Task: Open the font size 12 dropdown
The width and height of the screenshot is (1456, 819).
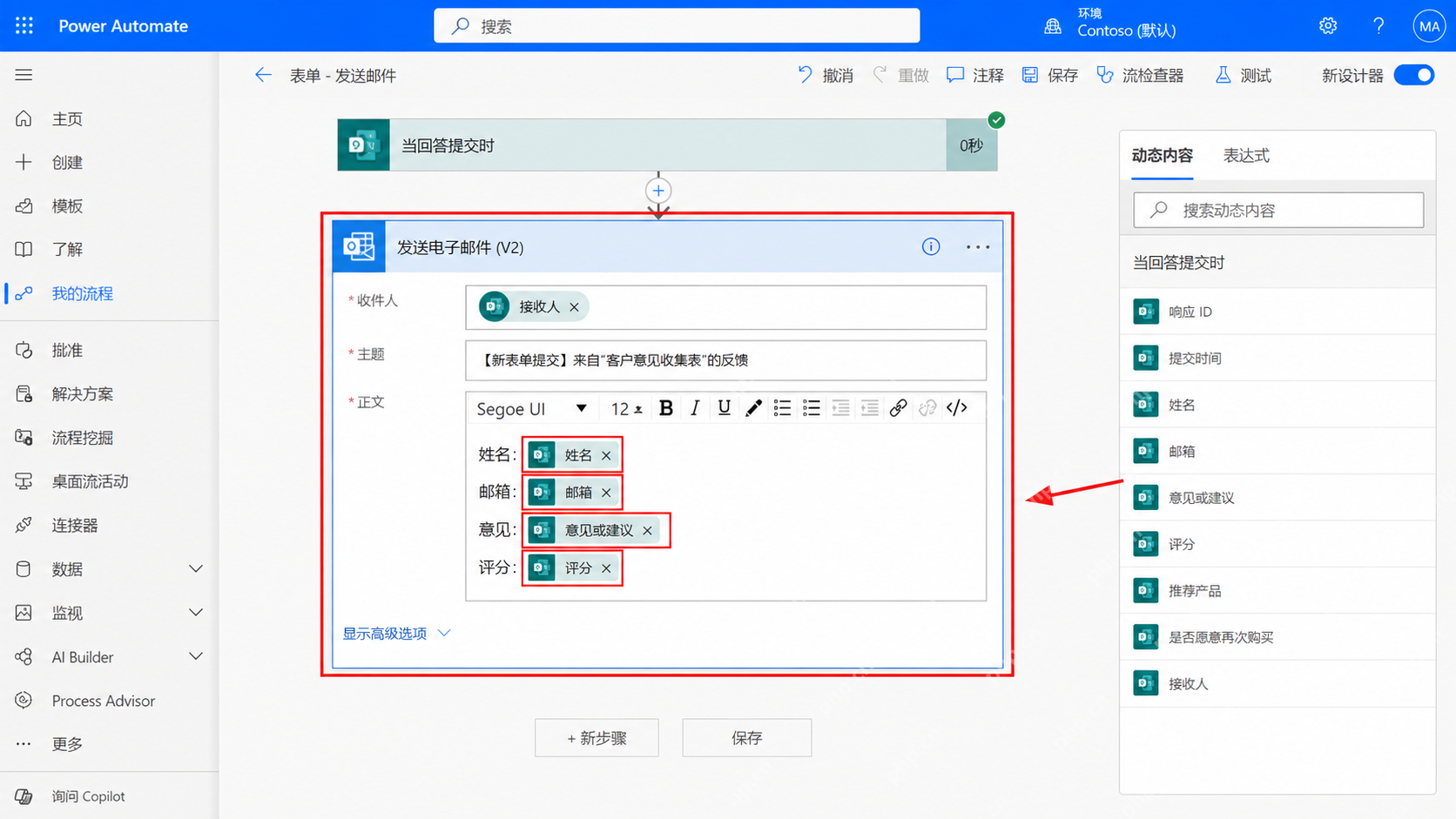Action: [627, 408]
